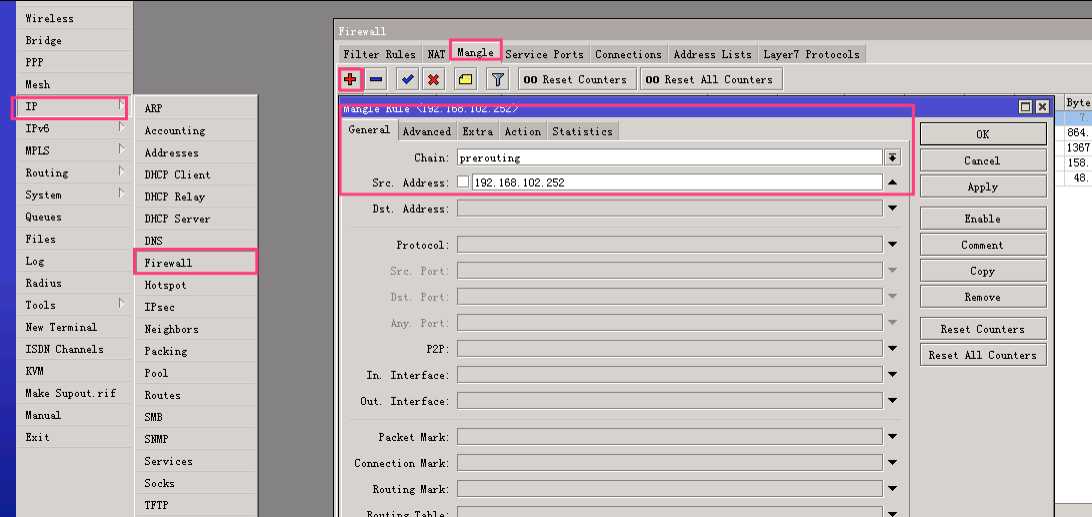Image resolution: width=1092 pixels, height=517 pixels.
Task: Click Reset Counters in Firewall toolbar
Action: (x=575, y=79)
